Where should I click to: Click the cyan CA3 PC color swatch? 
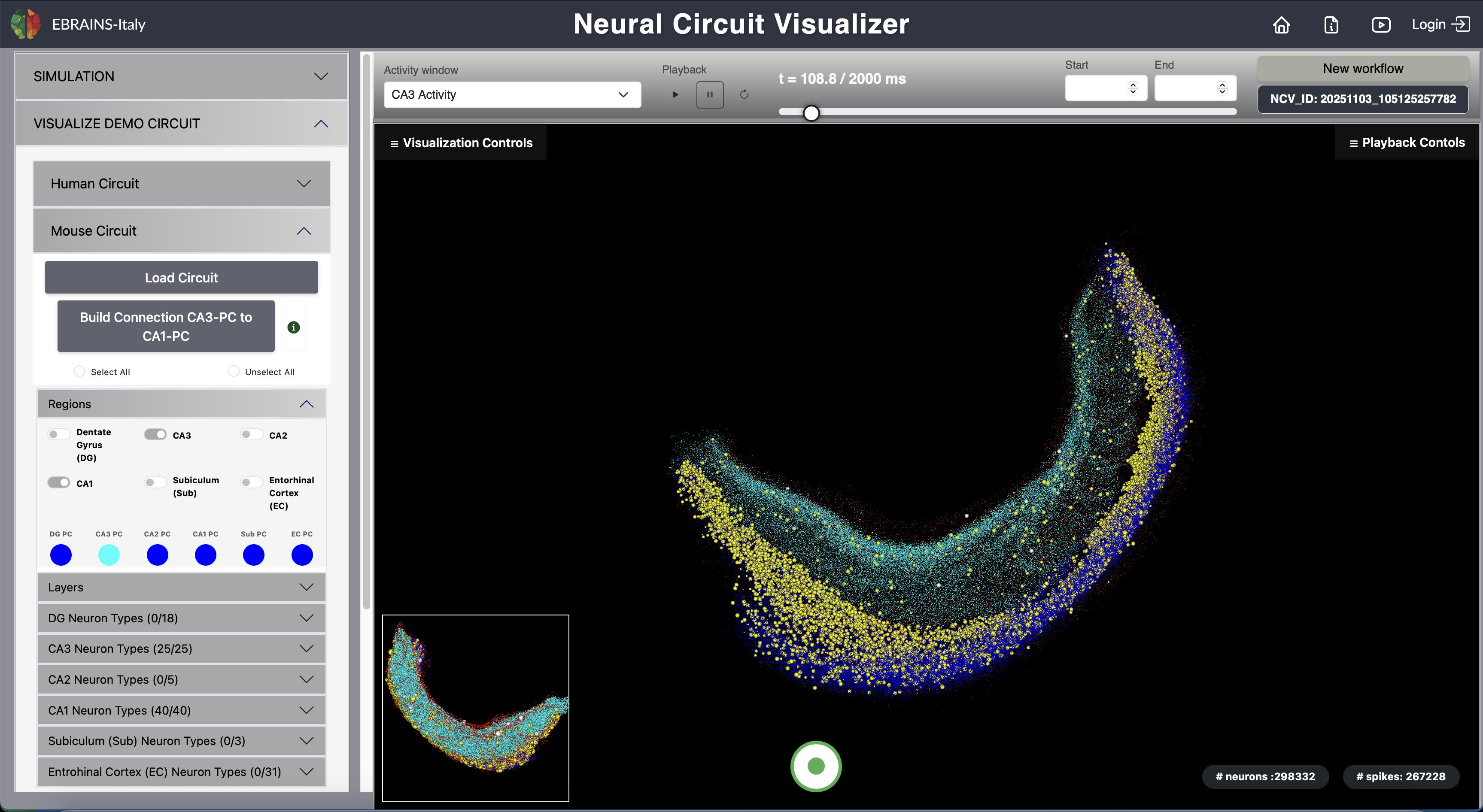tap(109, 554)
